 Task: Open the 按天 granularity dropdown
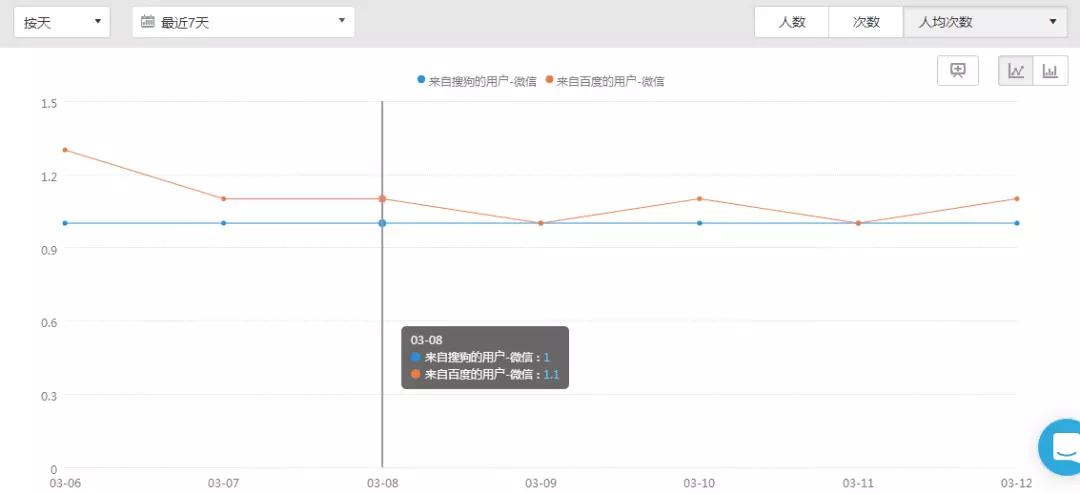click(x=62, y=22)
